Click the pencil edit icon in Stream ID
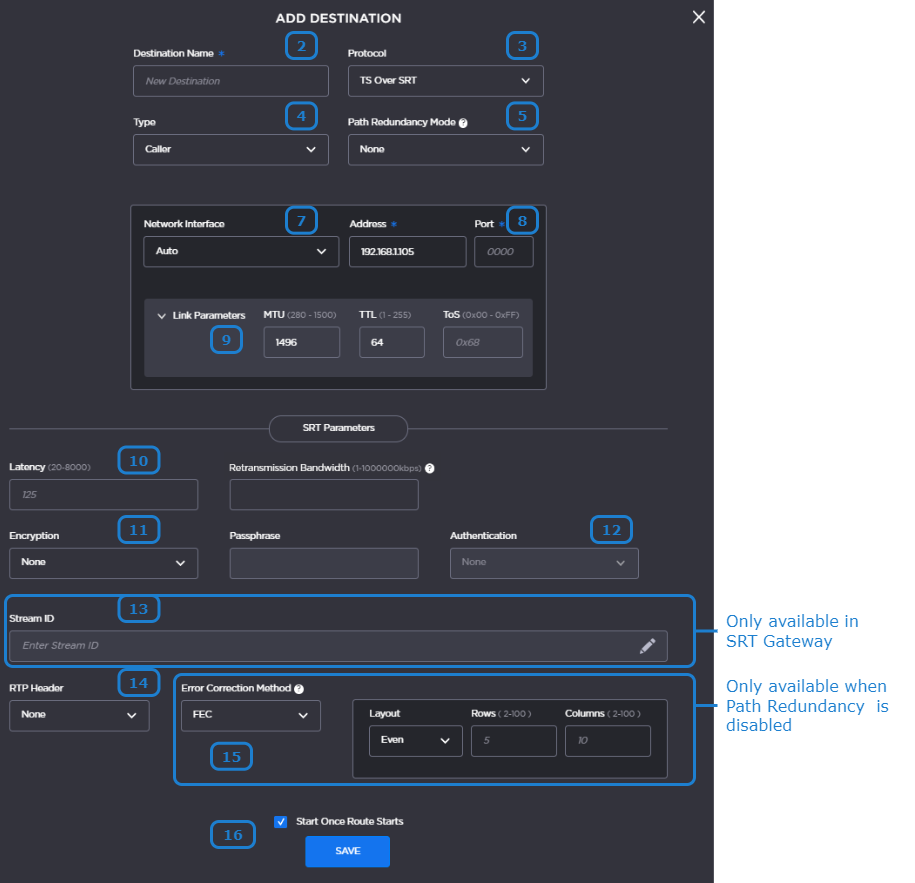The width and height of the screenshot is (915, 883). (x=647, y=646)
